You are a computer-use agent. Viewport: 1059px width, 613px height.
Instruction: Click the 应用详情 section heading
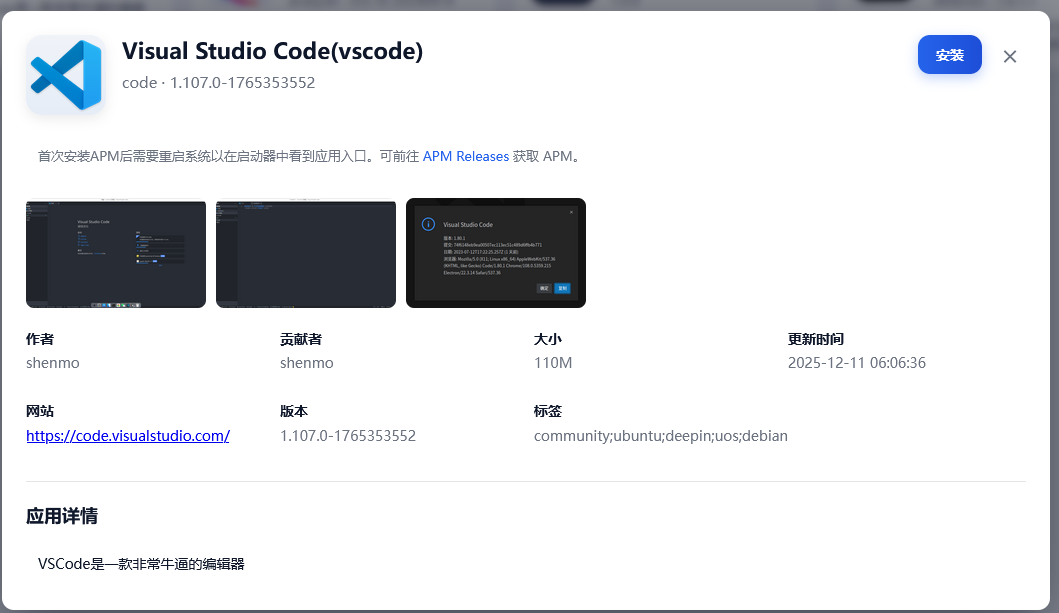62,516
